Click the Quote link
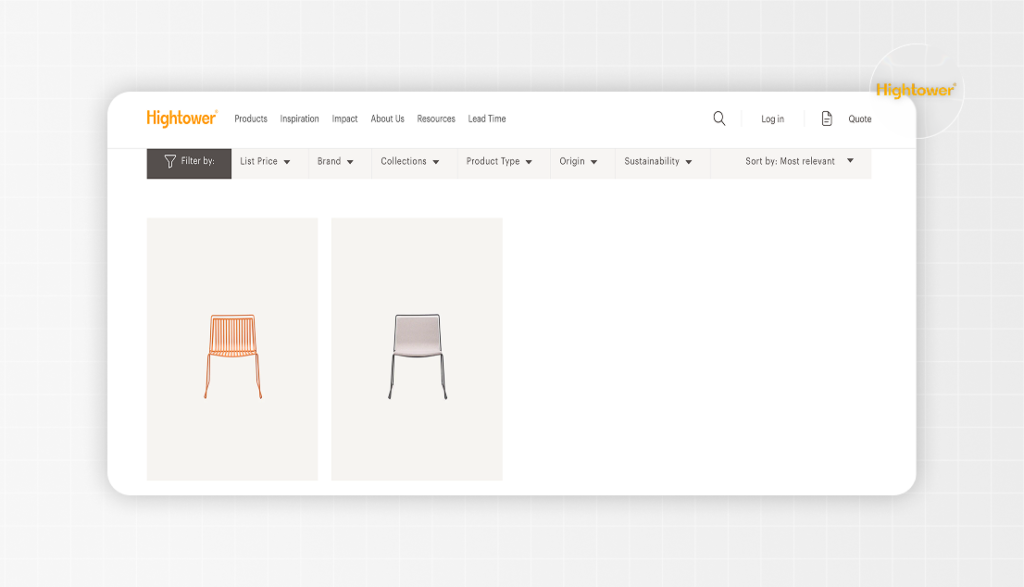1024x587 pixels. pyautogui.click(x=859, y=119)
